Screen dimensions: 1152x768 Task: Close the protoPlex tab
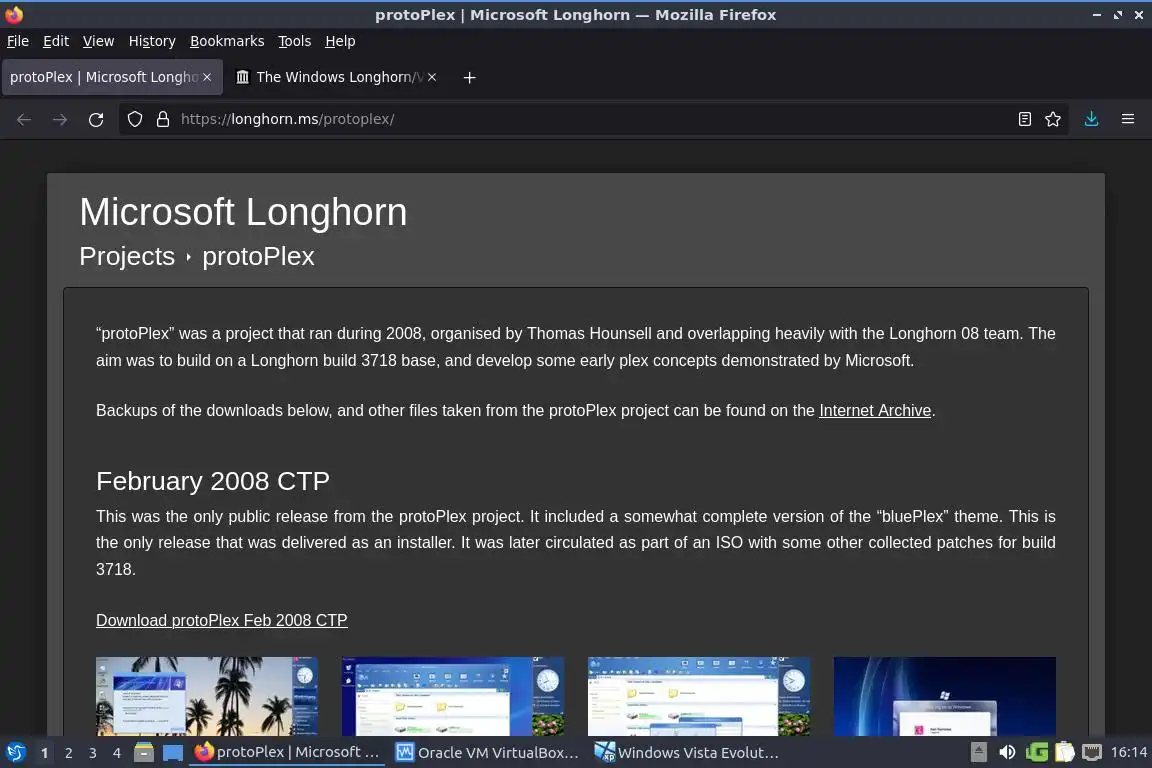[x=207, y=77]
